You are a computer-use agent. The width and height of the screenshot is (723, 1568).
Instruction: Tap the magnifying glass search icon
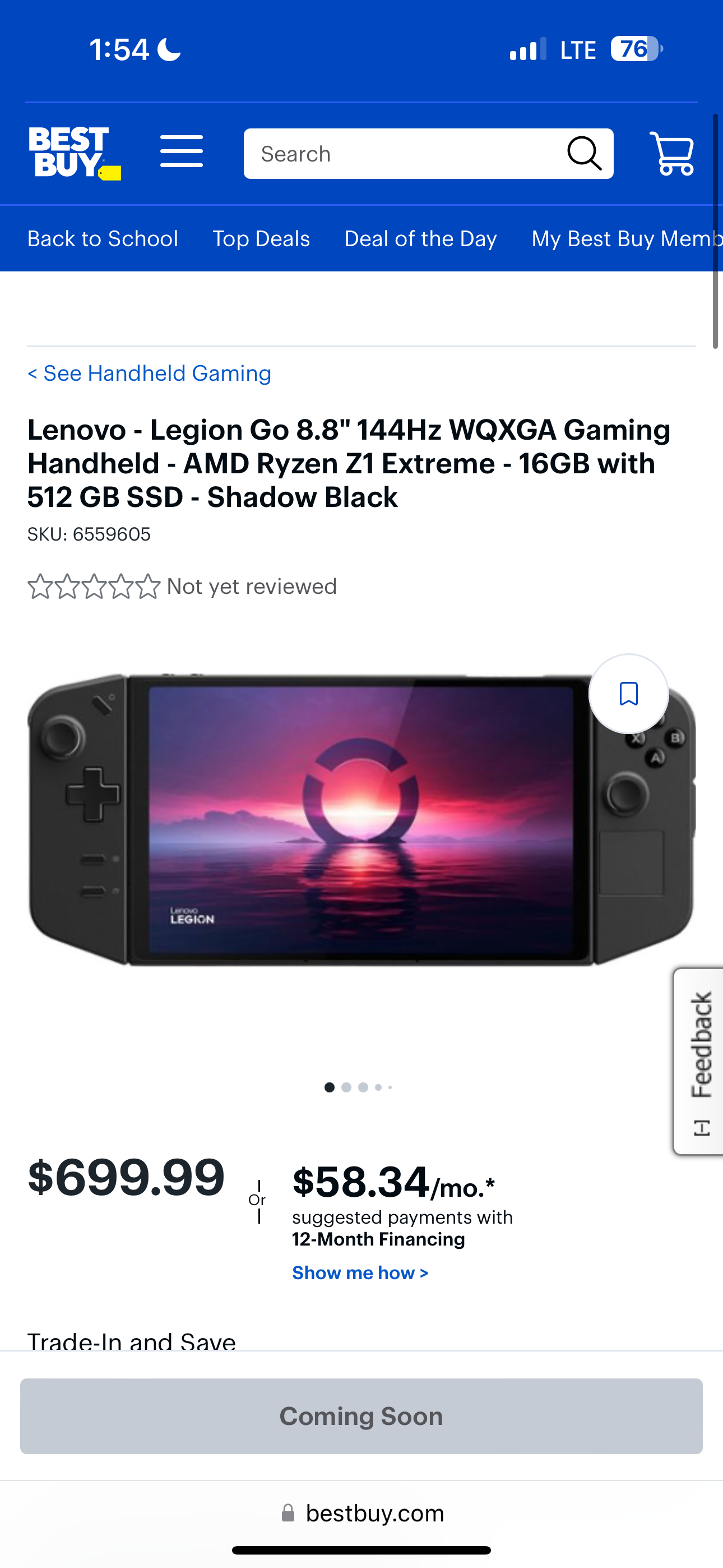(584, 154)
